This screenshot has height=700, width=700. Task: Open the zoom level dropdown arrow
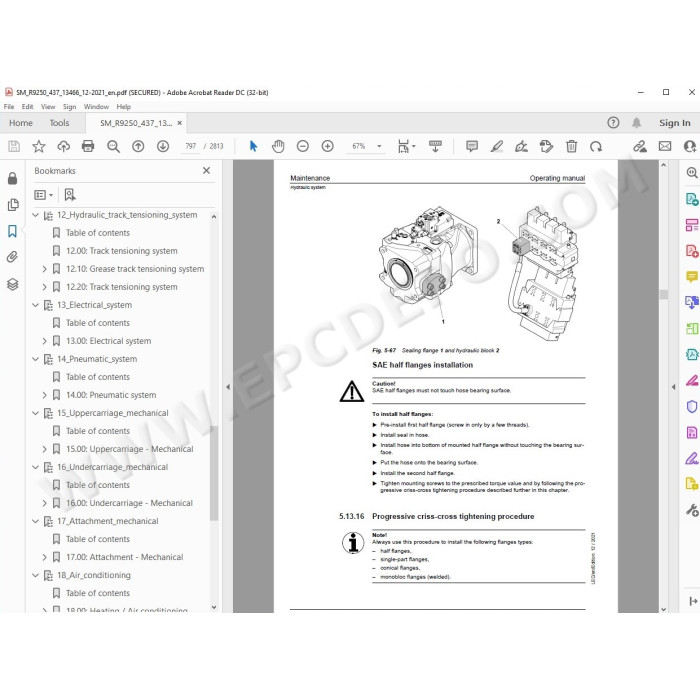pos(379,146)
